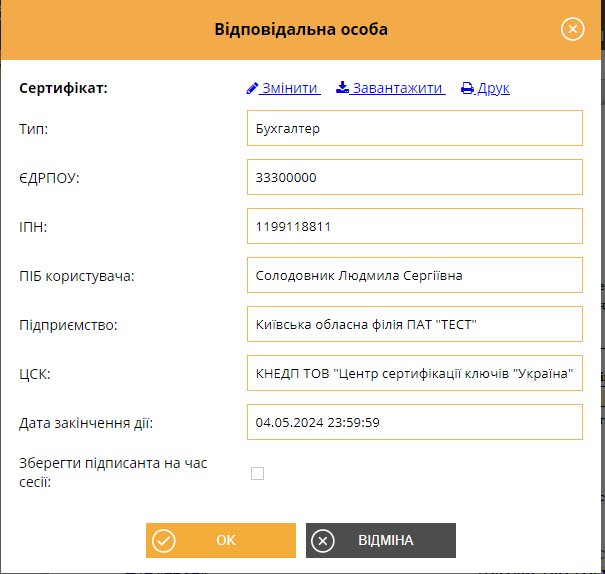The image size is (605, 574).
Task: Click the circled X icon on ВІДМІНА
Action: [323, 541]
